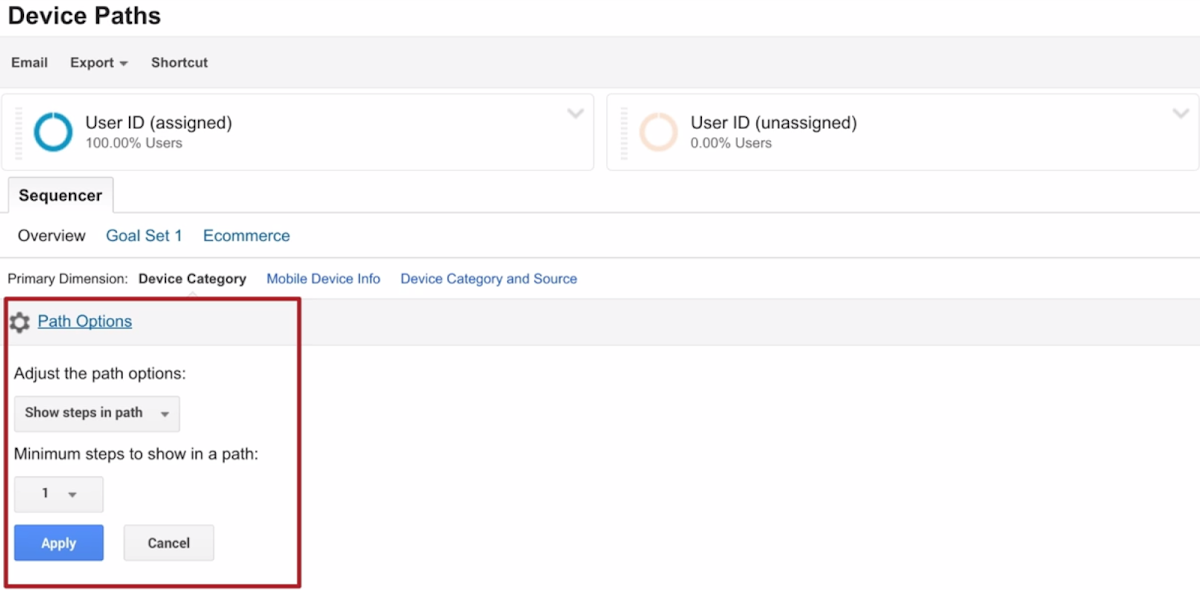Grab the assigned segment drag handle

coord(18,132)
